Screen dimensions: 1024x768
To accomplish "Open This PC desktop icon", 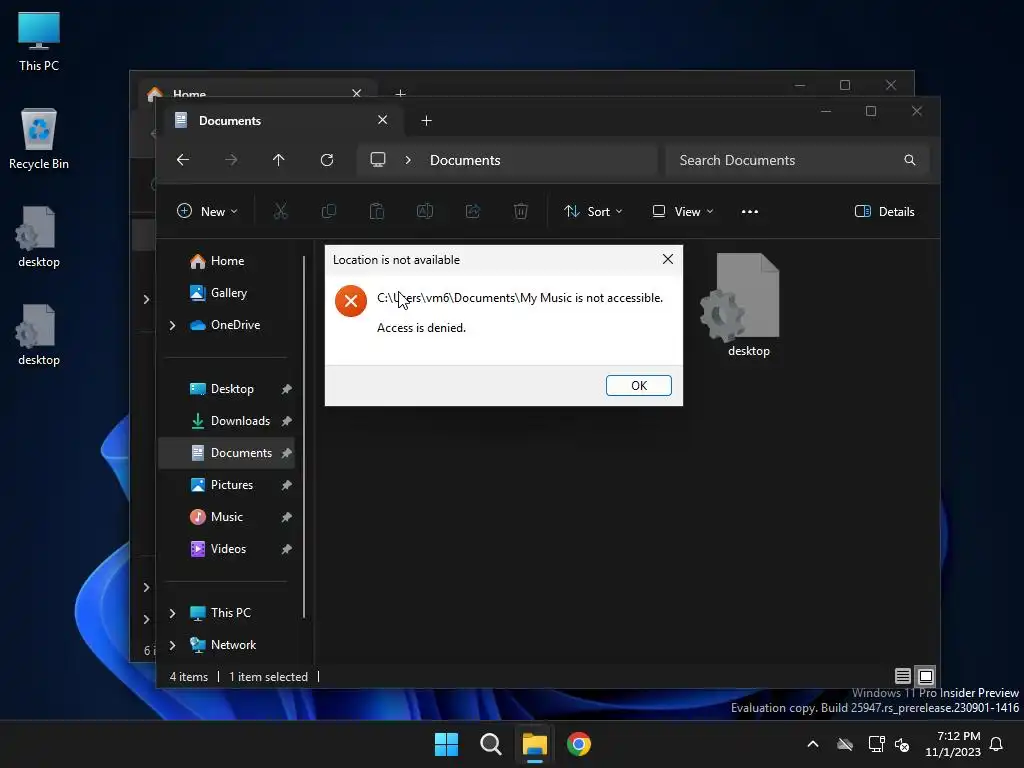I will click(39, 42).
